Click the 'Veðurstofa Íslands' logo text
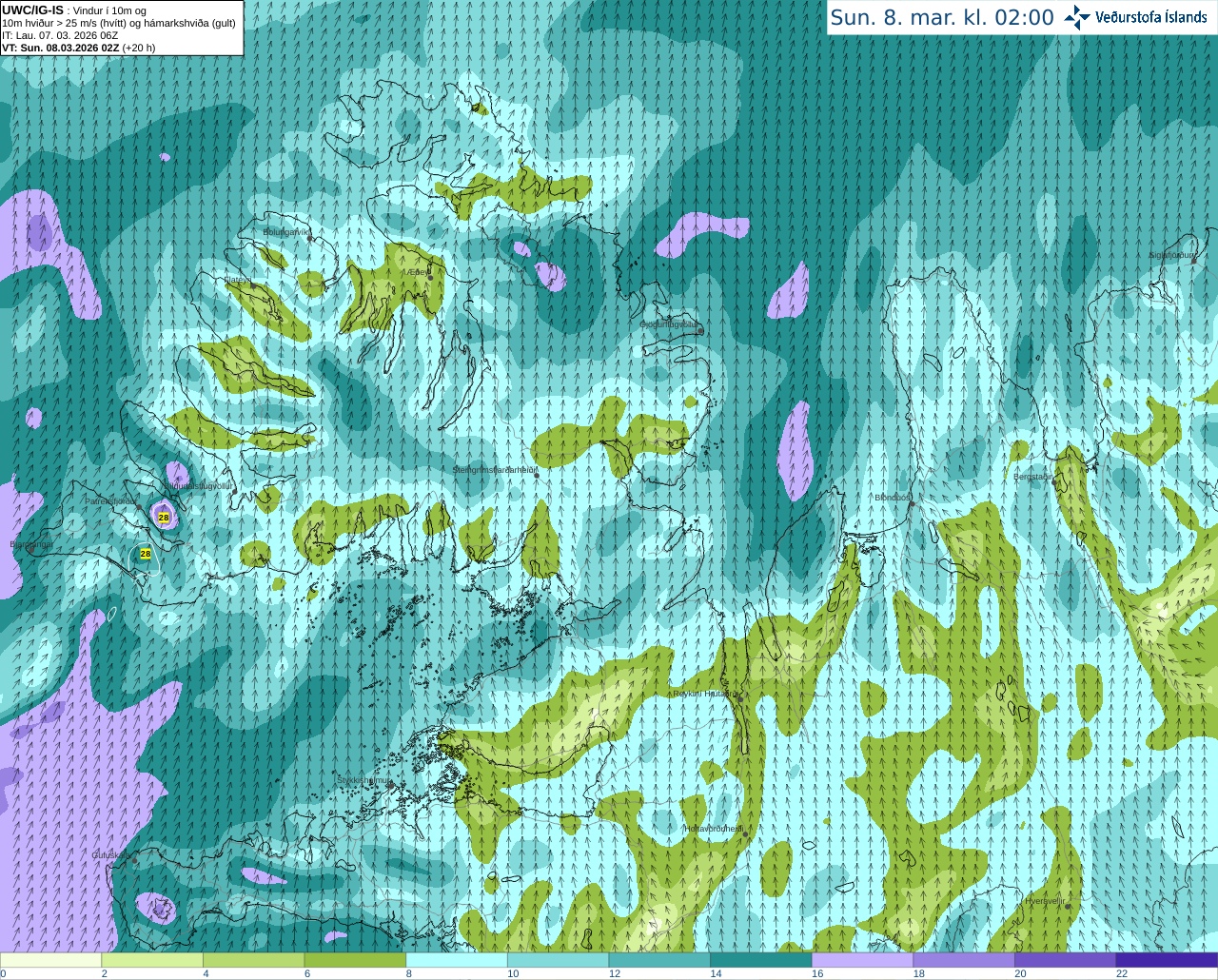The height and width of the screenshot is (980, 1218). (x=1151, y=17)
